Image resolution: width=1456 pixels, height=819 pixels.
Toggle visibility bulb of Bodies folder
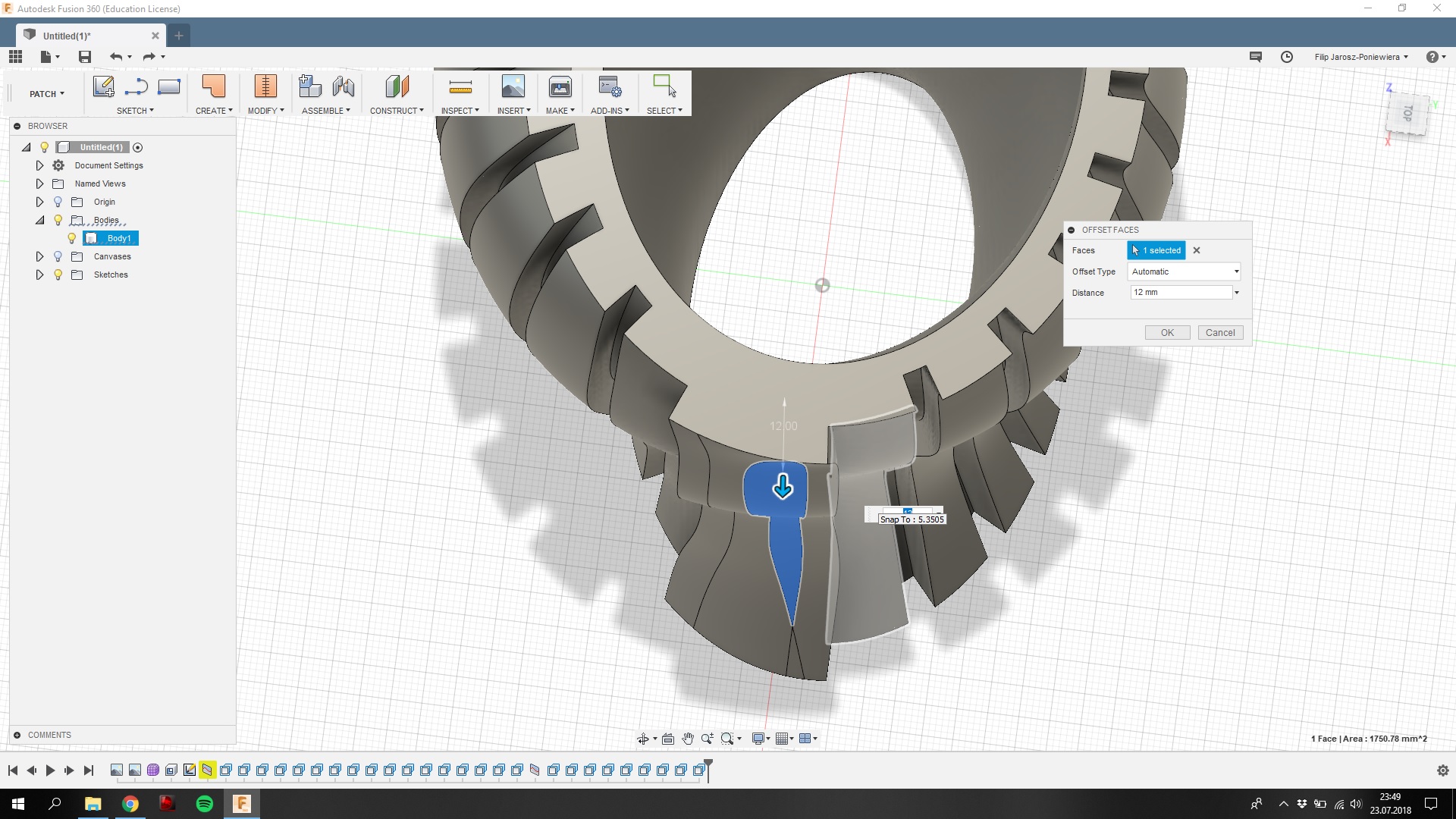pos(58,220)
